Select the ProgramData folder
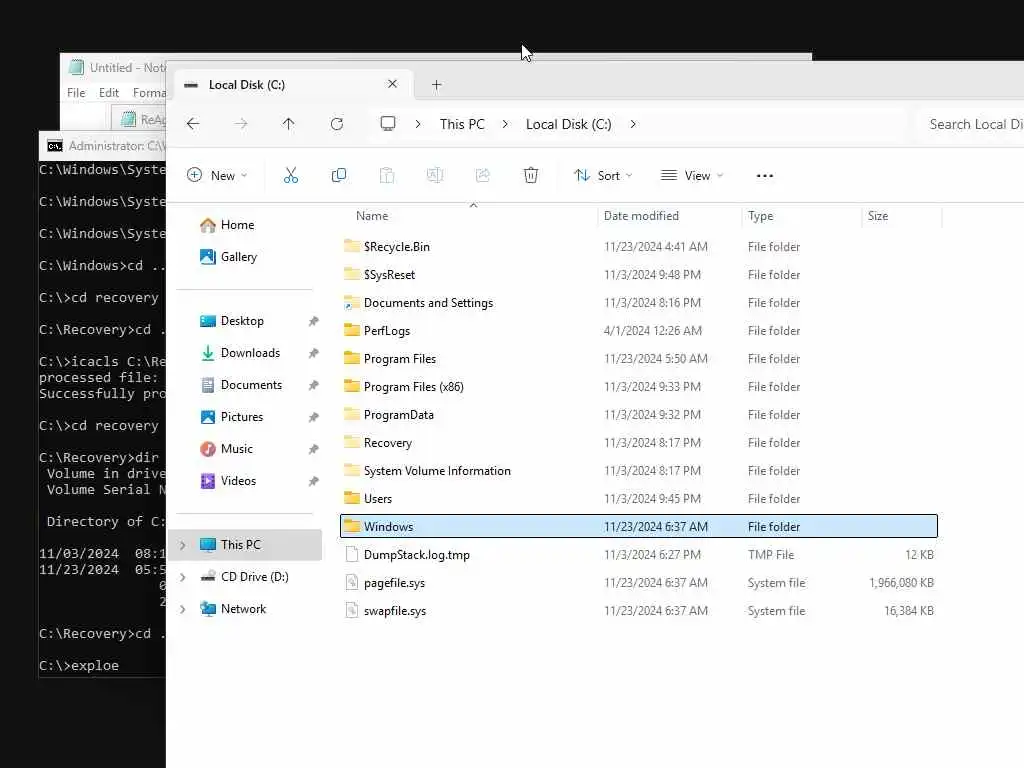This screenshot has width=1024, height=768. pos(639,415)
